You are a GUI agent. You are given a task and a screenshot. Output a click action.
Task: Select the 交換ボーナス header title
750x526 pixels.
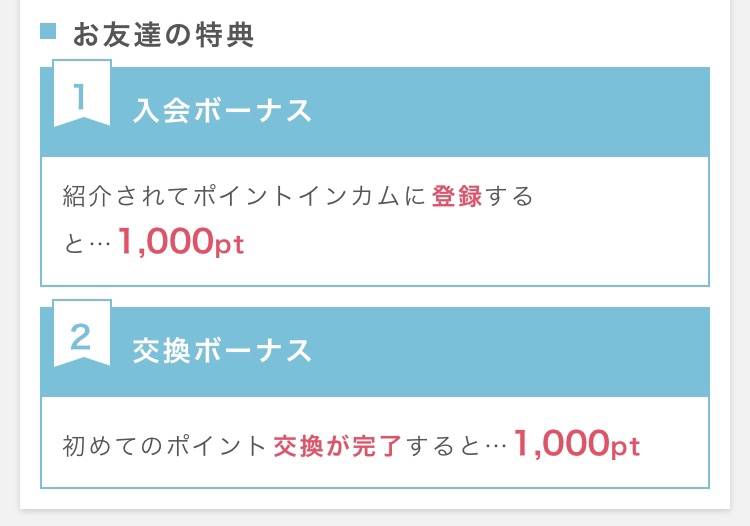pyautogui.click(x=222, y=351)
